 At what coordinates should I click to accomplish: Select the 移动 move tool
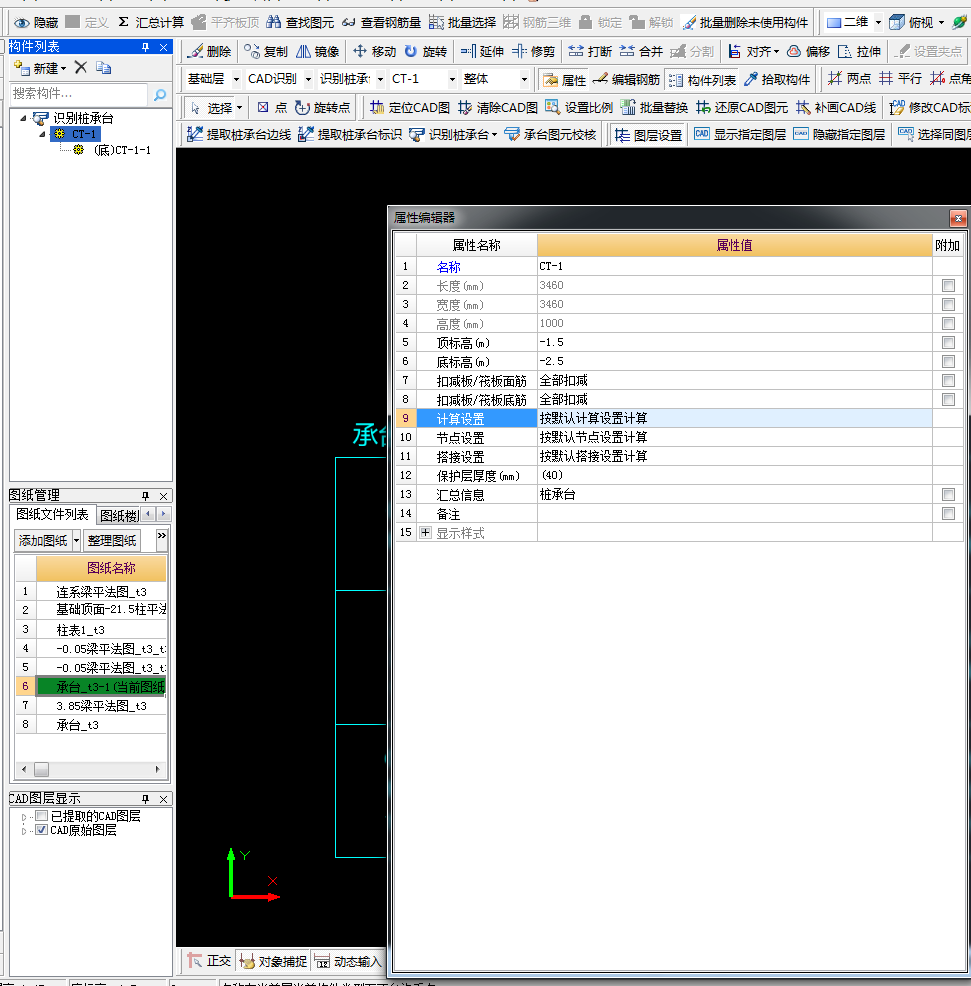pyautogui.click(x=374, y=52)
